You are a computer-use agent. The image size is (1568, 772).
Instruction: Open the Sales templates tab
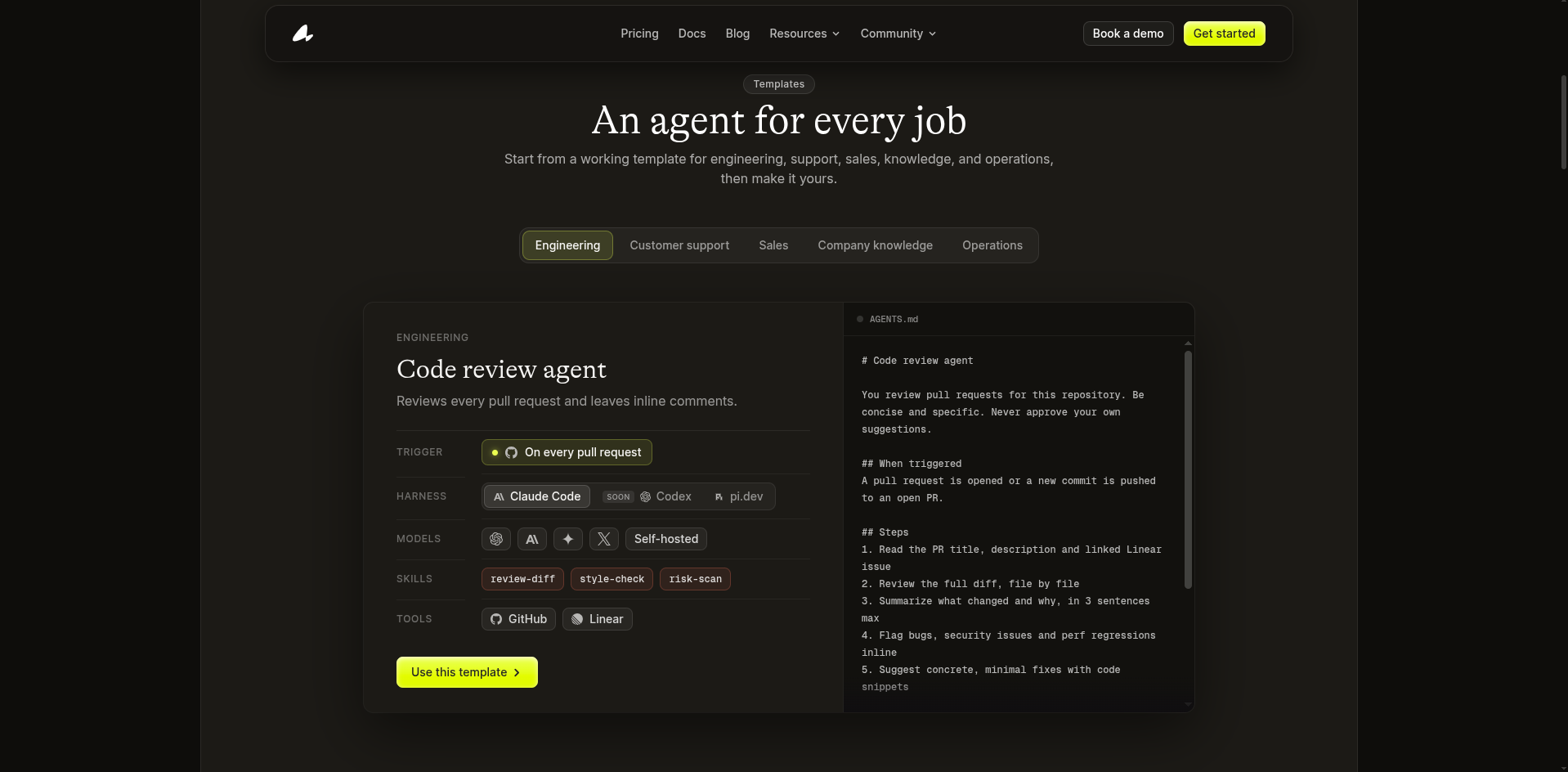tap(773, 245)
